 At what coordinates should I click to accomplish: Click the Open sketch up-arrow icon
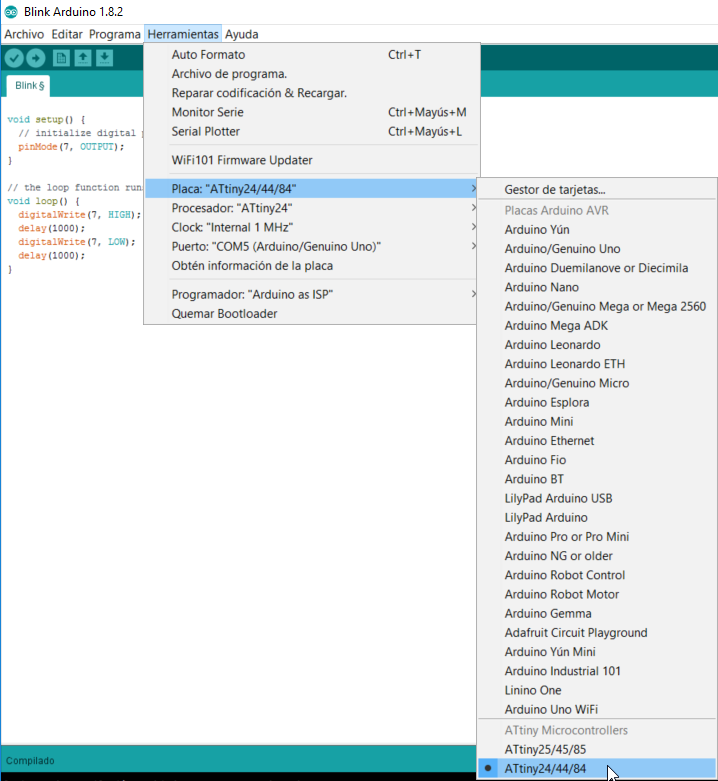pyautogui.click(x=83, y=58)
